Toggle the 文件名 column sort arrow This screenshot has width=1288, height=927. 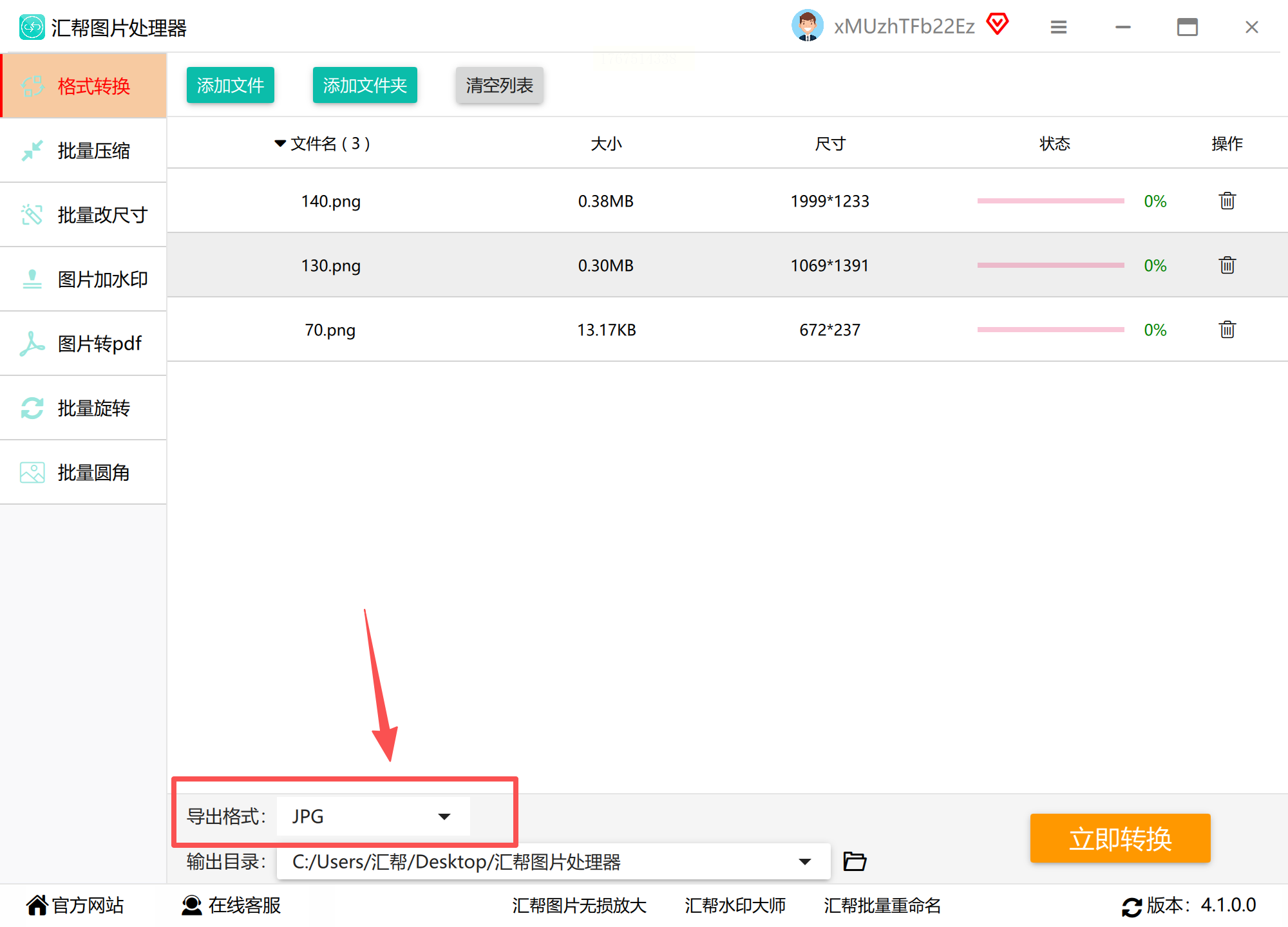click(x=280, y=143)
